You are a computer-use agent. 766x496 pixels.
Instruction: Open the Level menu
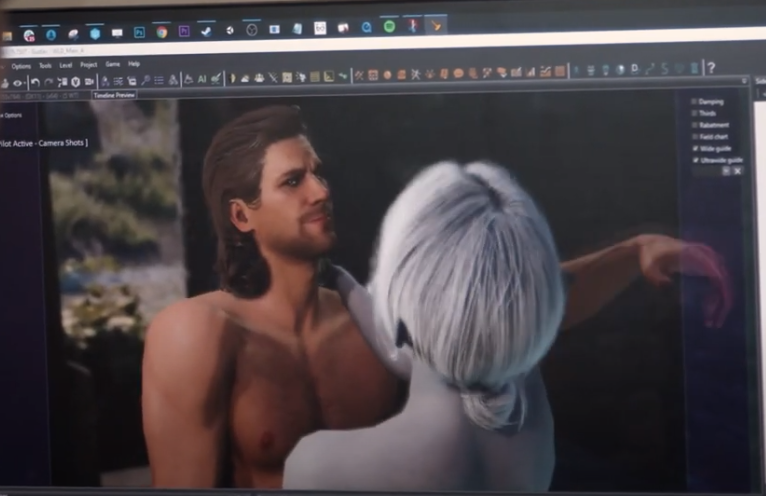tap(65, 65)
